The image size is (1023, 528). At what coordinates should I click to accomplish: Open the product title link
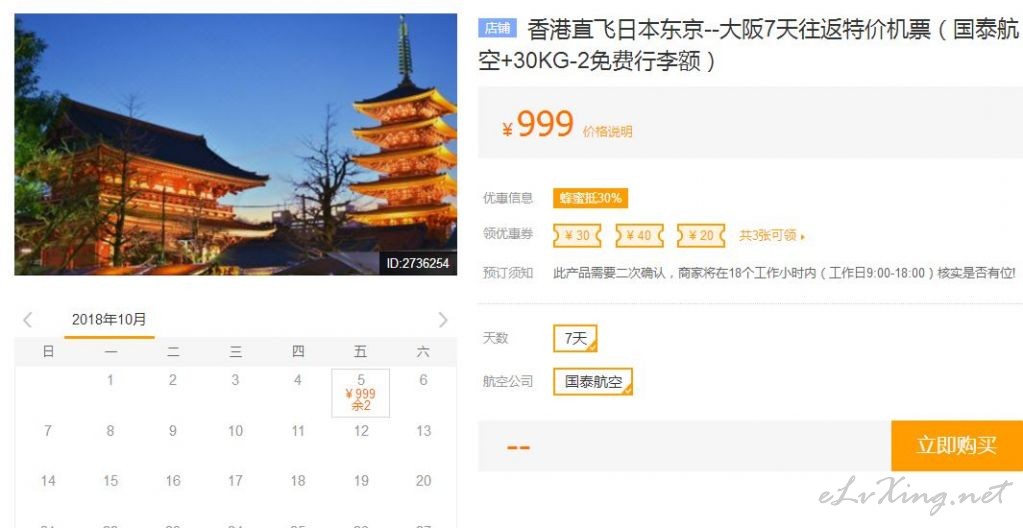(748, 45)
